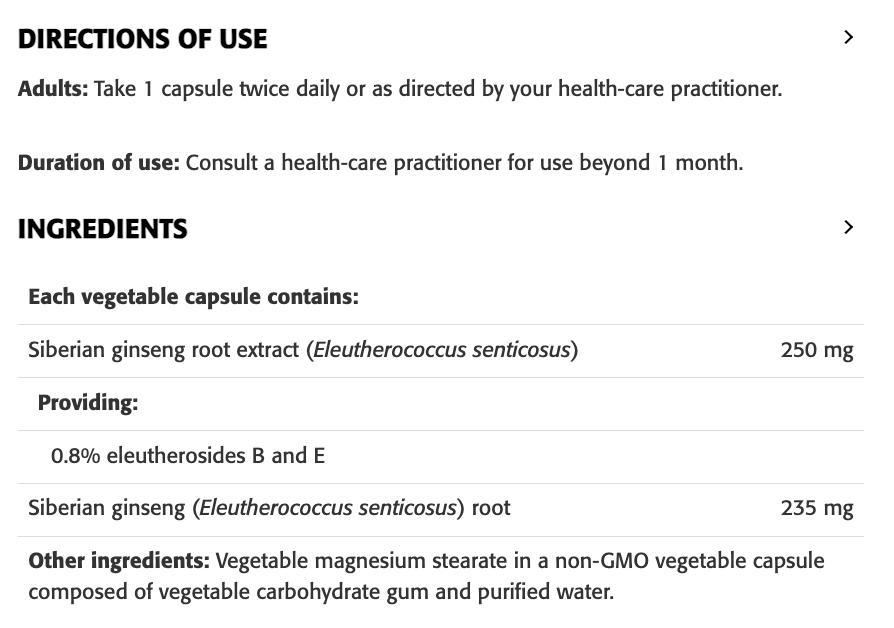Select the "0.8% eleutherosides B and E" row
Viewport: 894px width, 628px height.
pos(188,456)
